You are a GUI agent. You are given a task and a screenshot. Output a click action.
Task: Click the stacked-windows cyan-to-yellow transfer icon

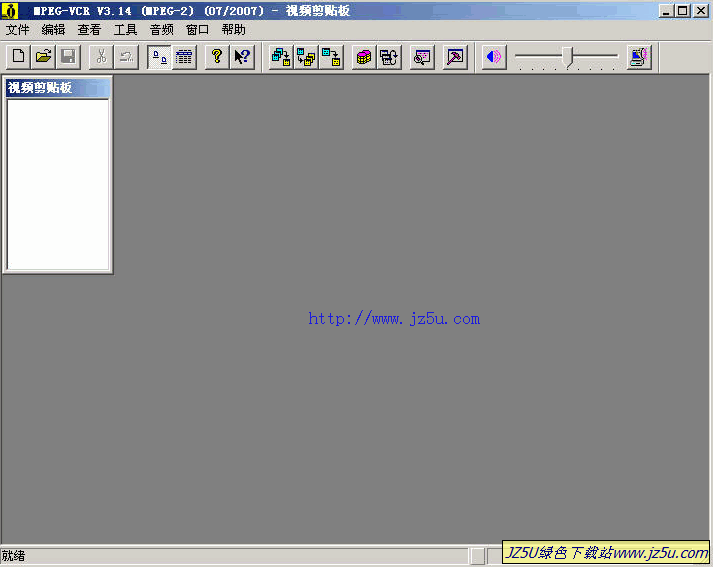point(281,57)
